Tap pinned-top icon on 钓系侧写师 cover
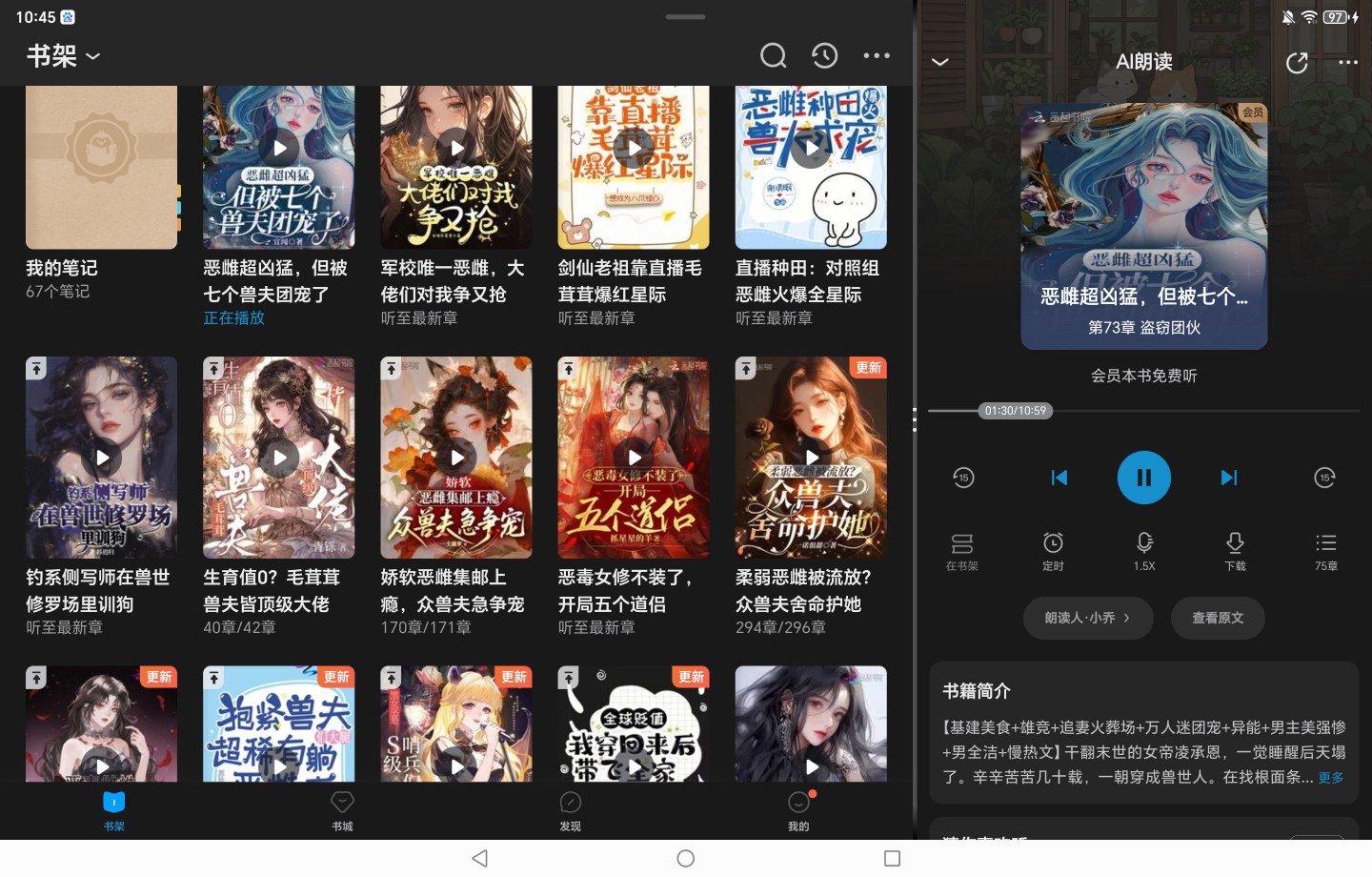 click(x=36, y=368)
